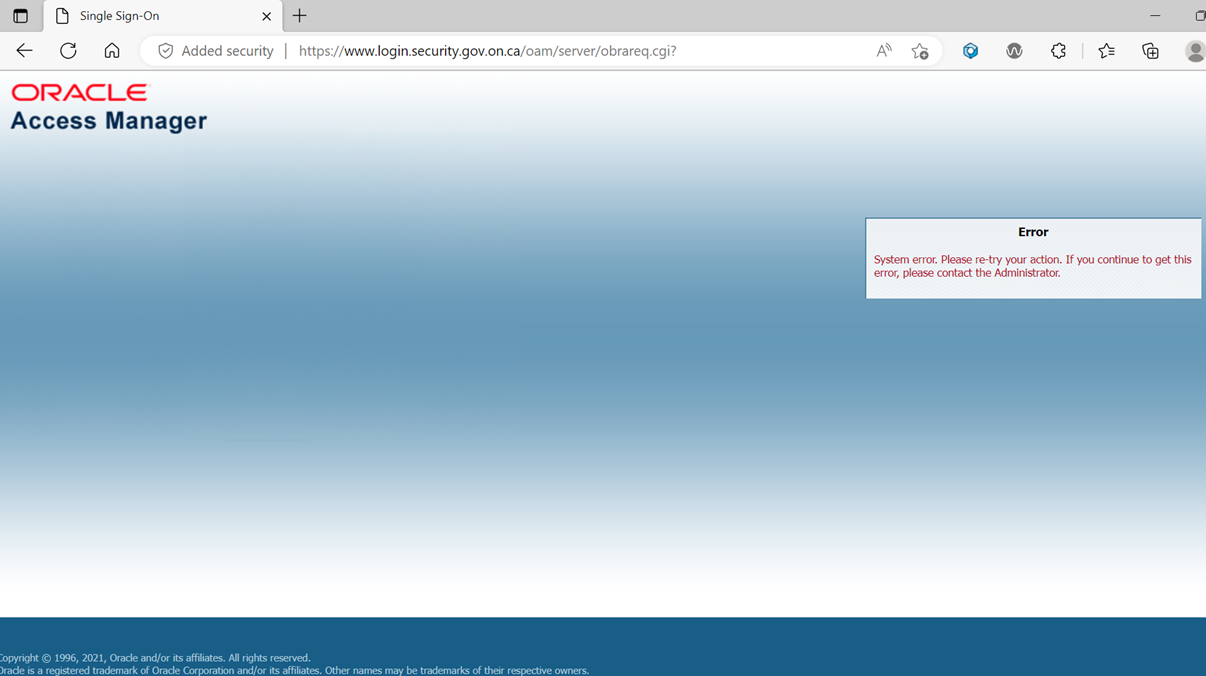Click the URL in the address bar
Image resolution: width=1206 pixels, height=676 pixels.
[x=487, y=51]
